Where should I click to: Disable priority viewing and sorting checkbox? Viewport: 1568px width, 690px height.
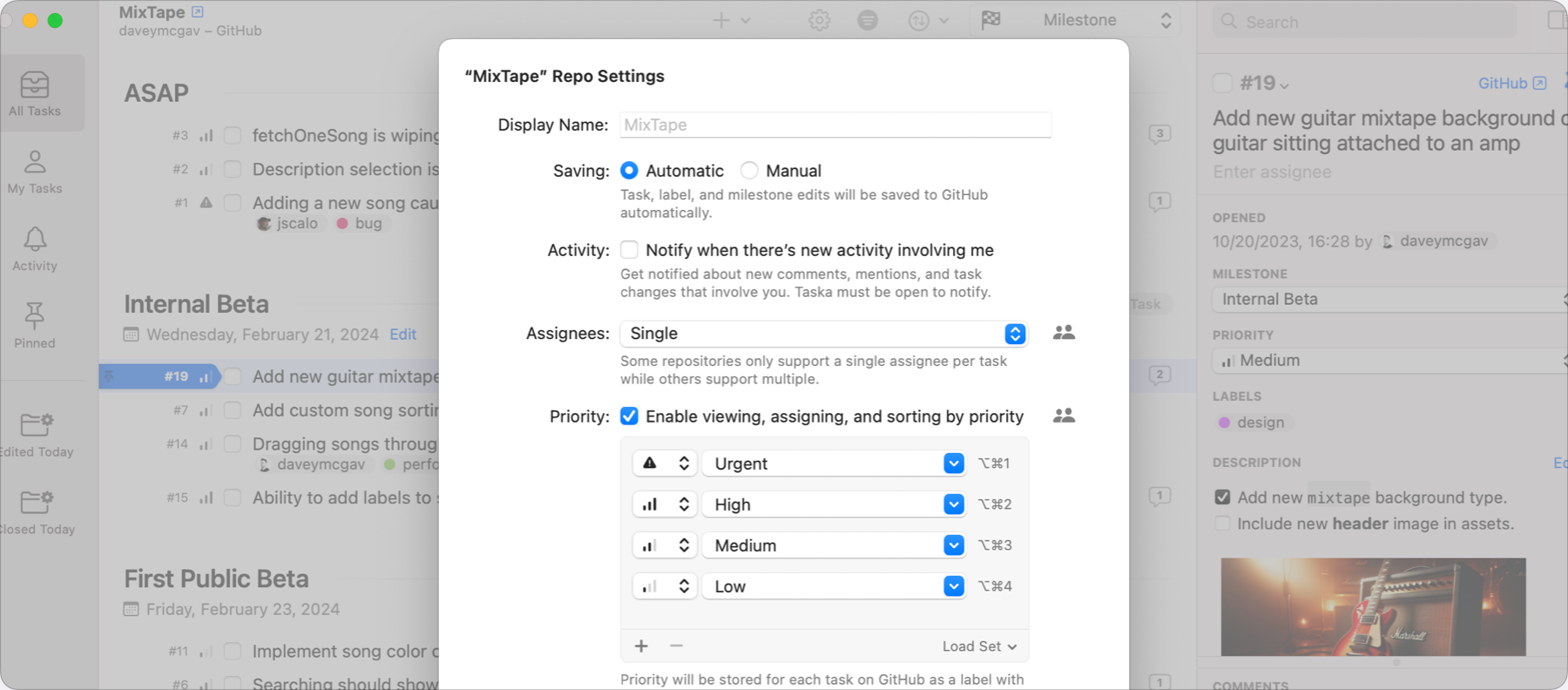click(x=629, y=416)
